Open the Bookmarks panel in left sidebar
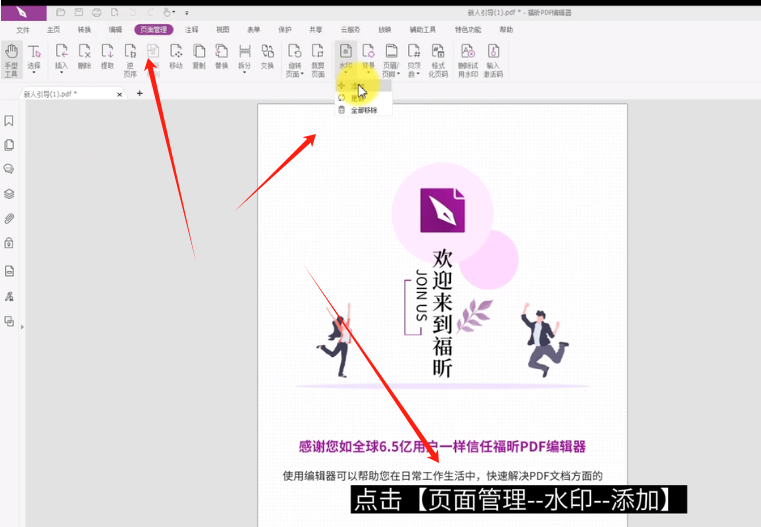 pyautogui.click(x=9, y=120)
